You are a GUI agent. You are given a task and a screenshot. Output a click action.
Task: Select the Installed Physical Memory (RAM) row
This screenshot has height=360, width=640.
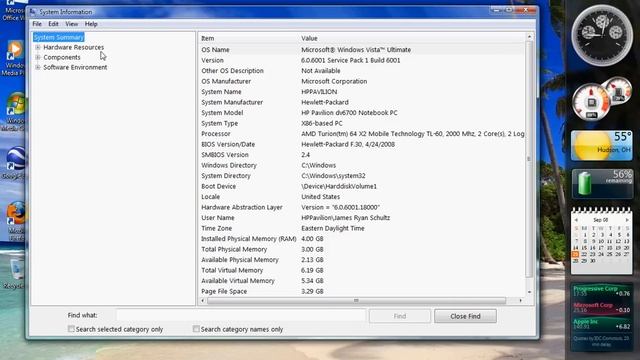[362, 239]
